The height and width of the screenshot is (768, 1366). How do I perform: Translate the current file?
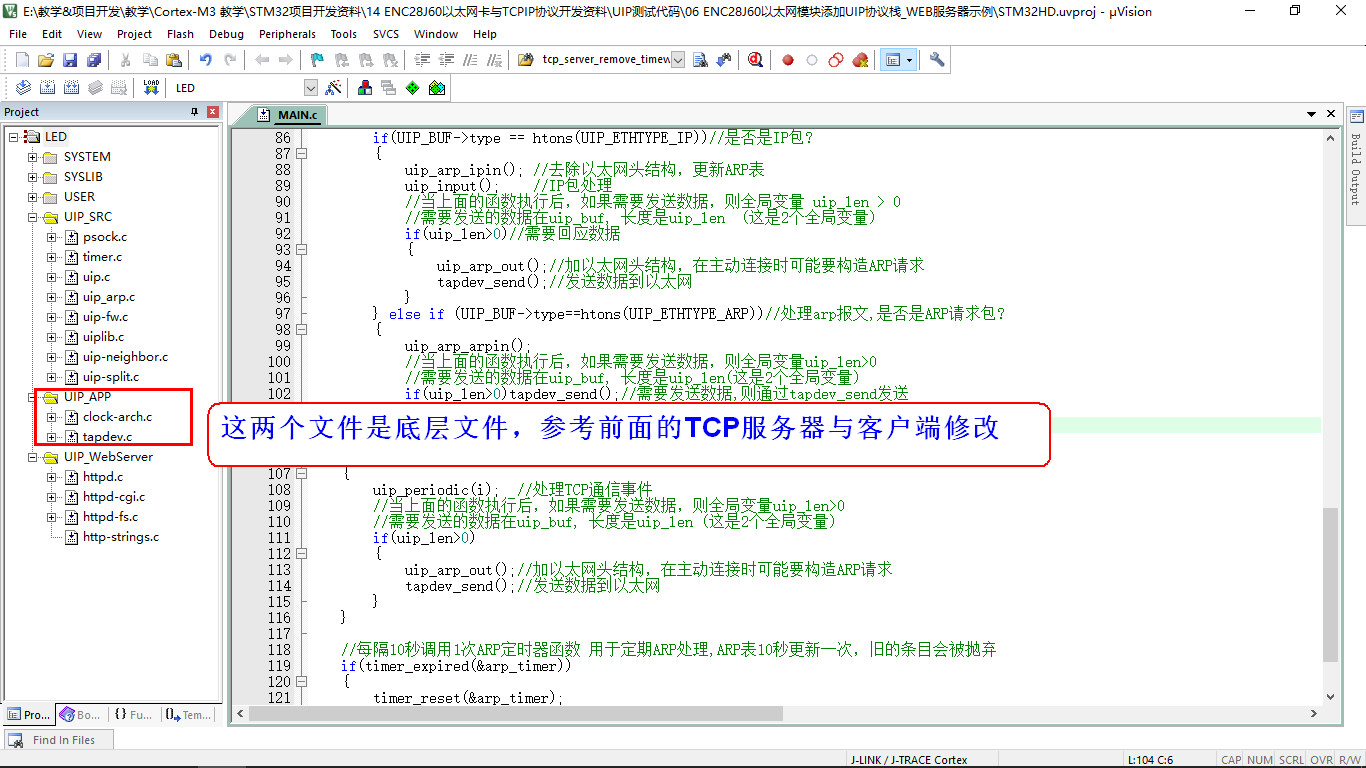(x=23, y=88)
